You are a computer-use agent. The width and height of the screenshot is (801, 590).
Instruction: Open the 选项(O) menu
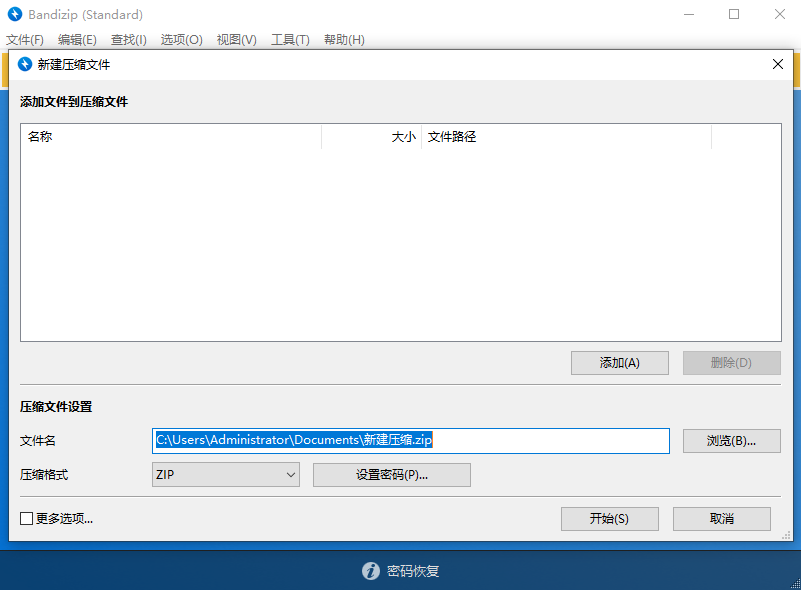click(x=181, y=39)
